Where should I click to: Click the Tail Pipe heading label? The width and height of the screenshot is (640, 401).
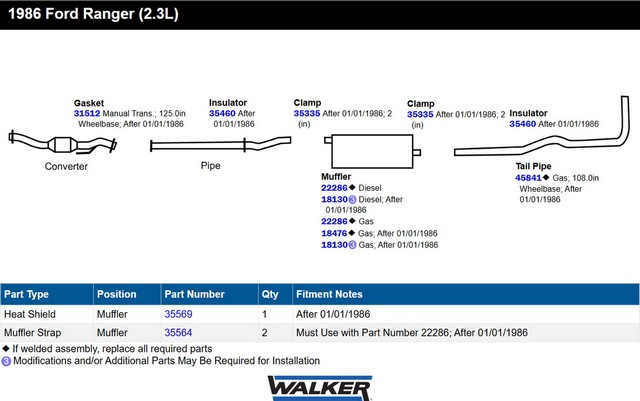(x=533, y=166)
